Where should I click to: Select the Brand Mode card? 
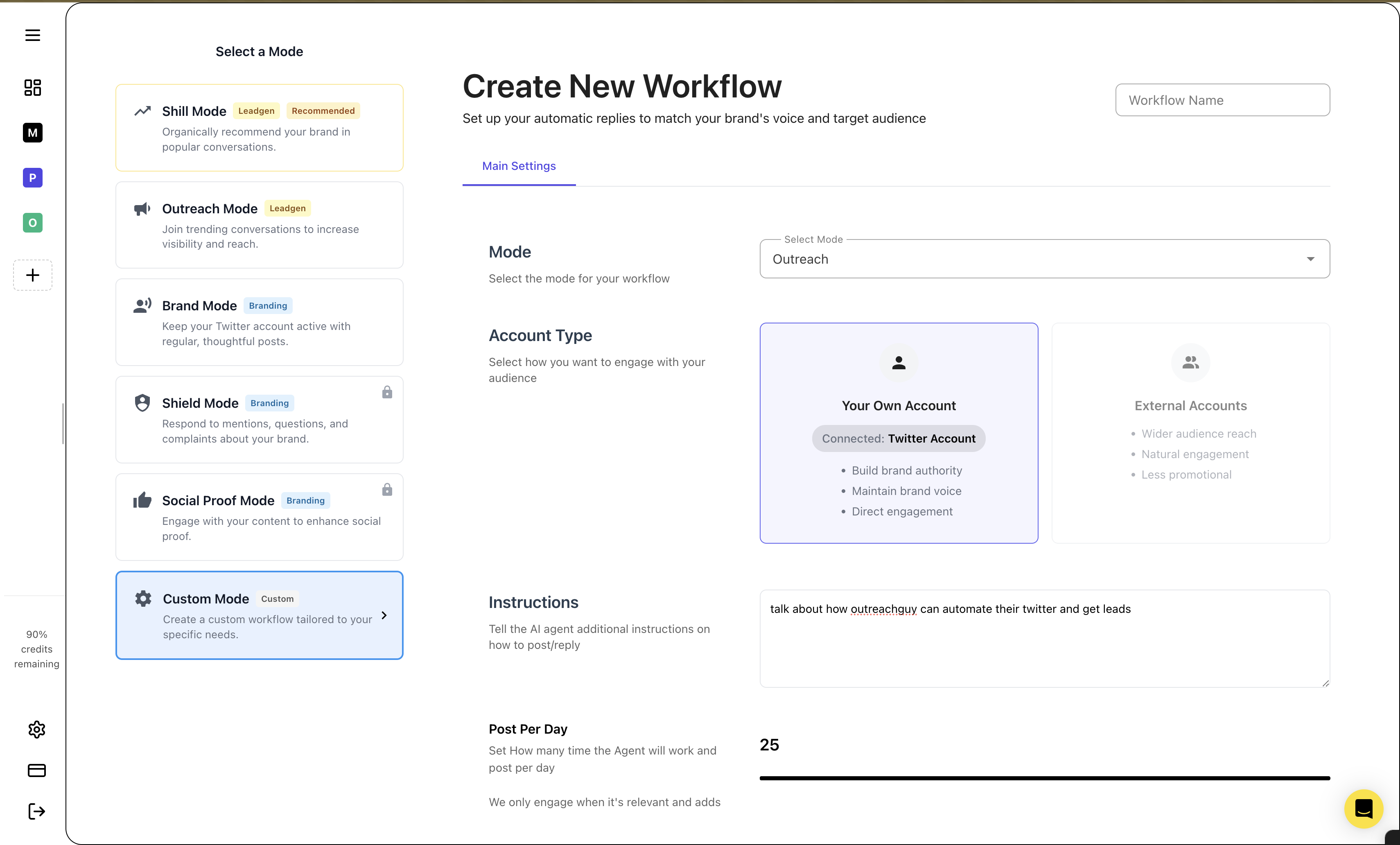(259, 322)
